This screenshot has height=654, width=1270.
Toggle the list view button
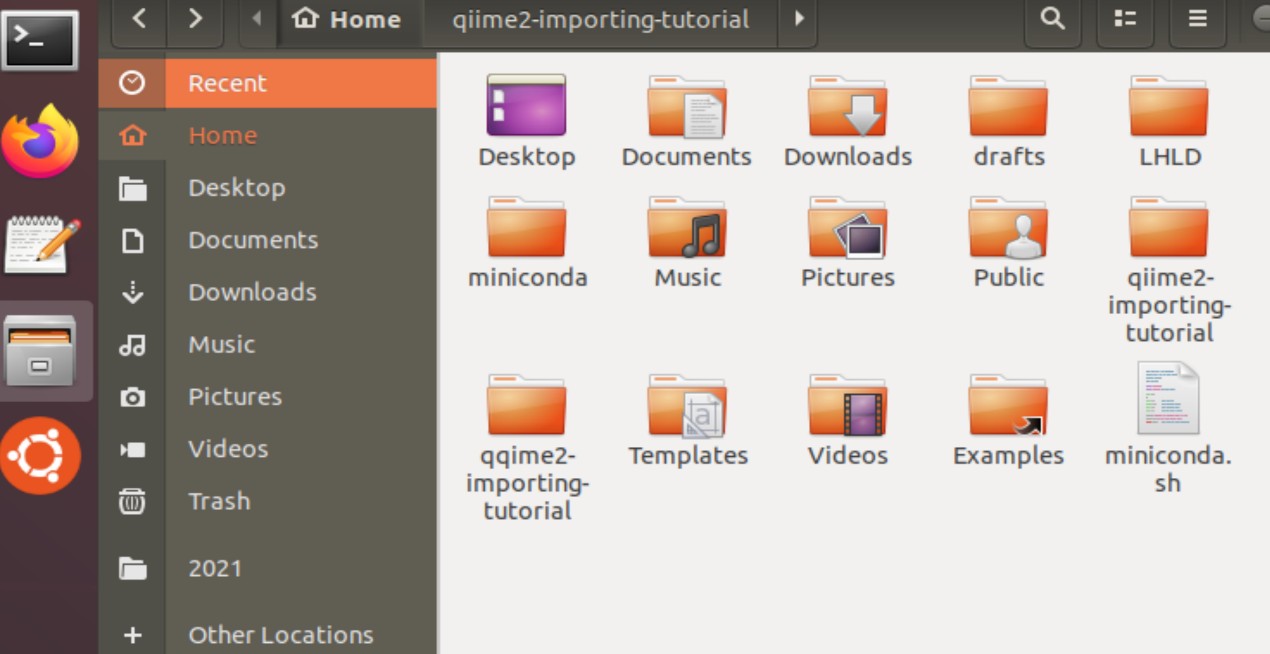pos(1125,19)
